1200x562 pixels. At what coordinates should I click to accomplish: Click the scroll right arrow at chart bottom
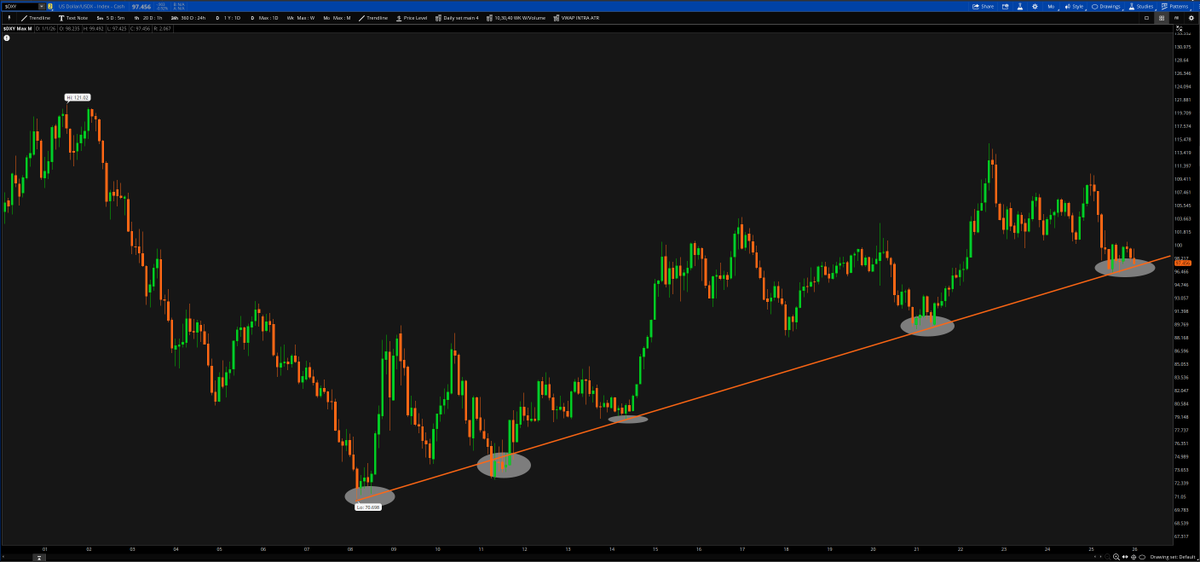pyautogui.click(x=1101, y=557)
